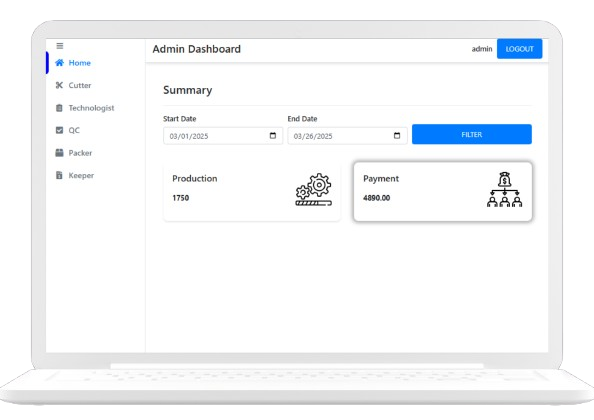
Task: Open the Keeper section
Action: tap(81, 175)
